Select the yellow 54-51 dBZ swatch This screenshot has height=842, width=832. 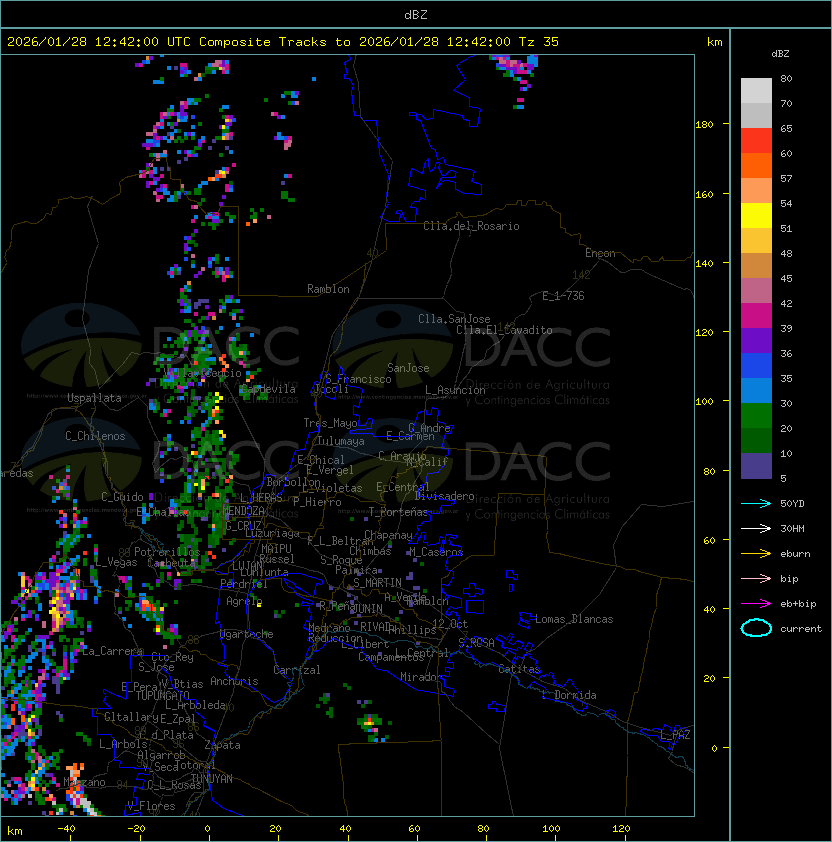click(756, 215)
